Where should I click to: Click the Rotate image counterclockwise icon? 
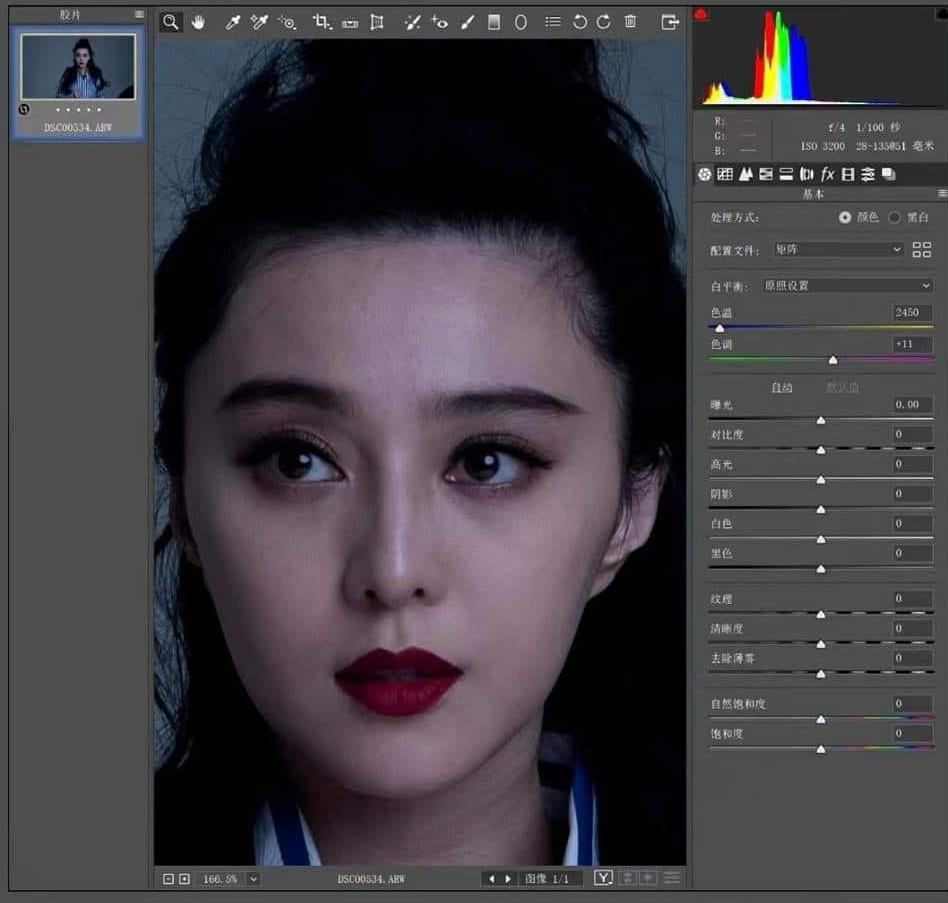click(580, 21)
